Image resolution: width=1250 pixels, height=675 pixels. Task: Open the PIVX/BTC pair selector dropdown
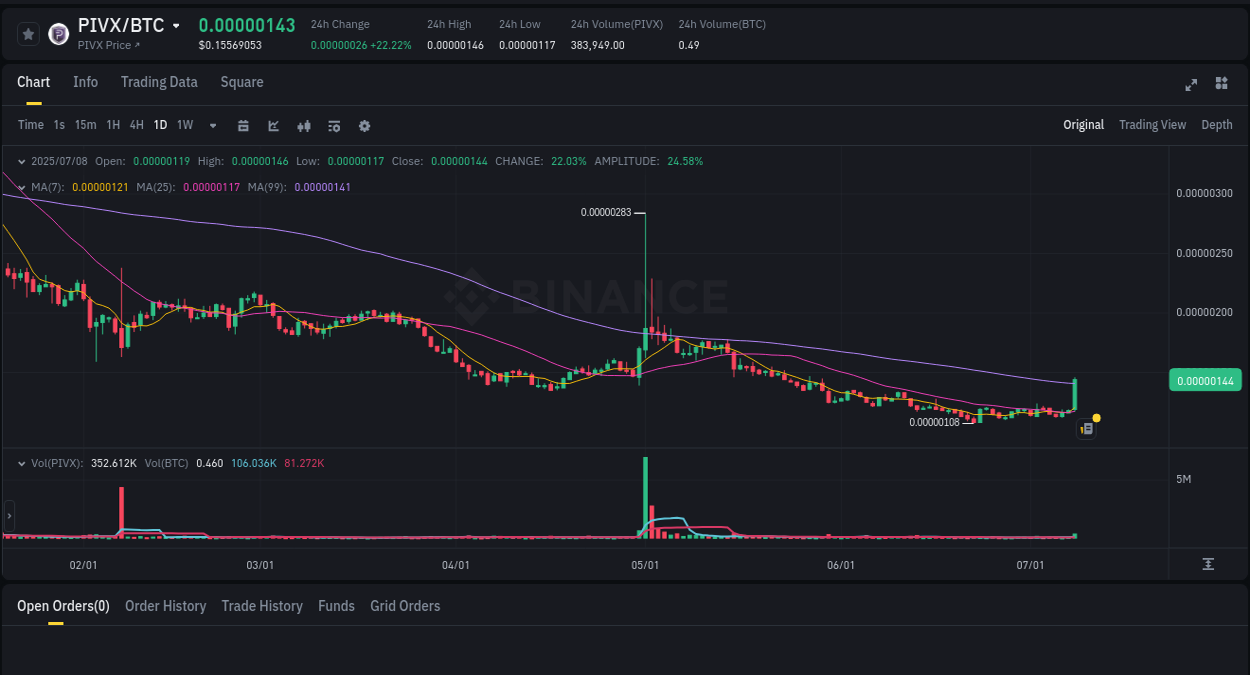point(175,25)
